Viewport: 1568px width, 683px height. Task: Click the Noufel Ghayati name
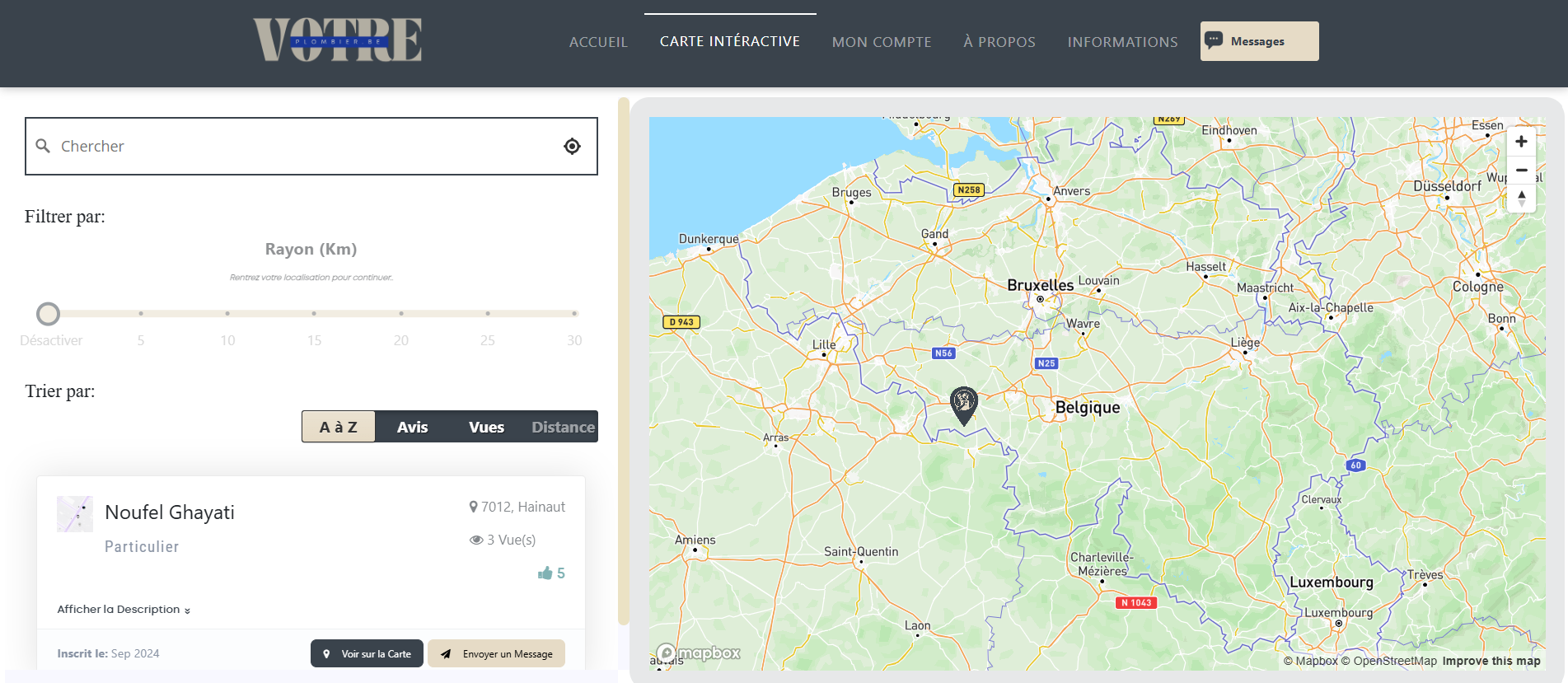click(x=170, y=512)
